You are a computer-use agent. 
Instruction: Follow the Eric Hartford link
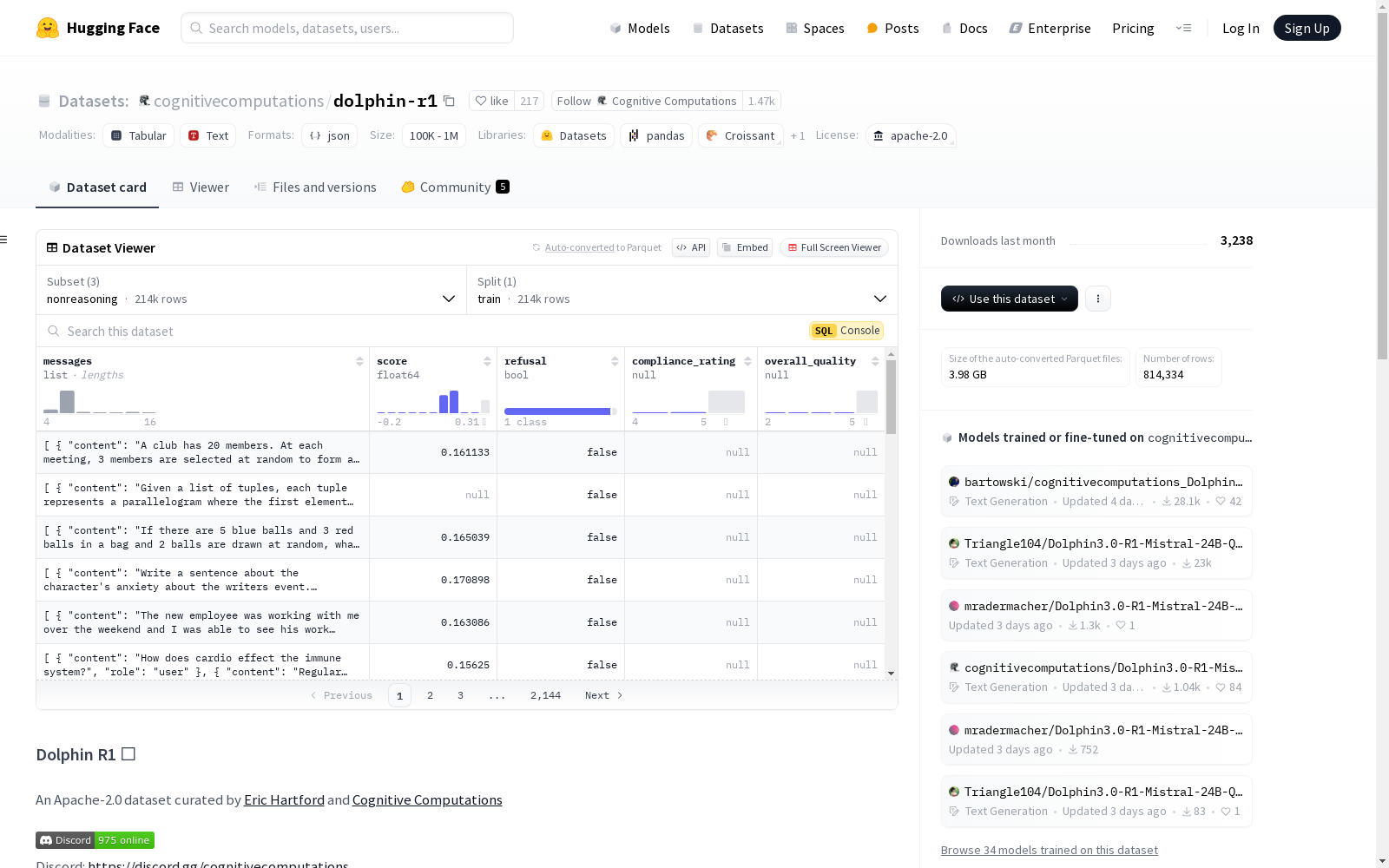pos(284,799)
